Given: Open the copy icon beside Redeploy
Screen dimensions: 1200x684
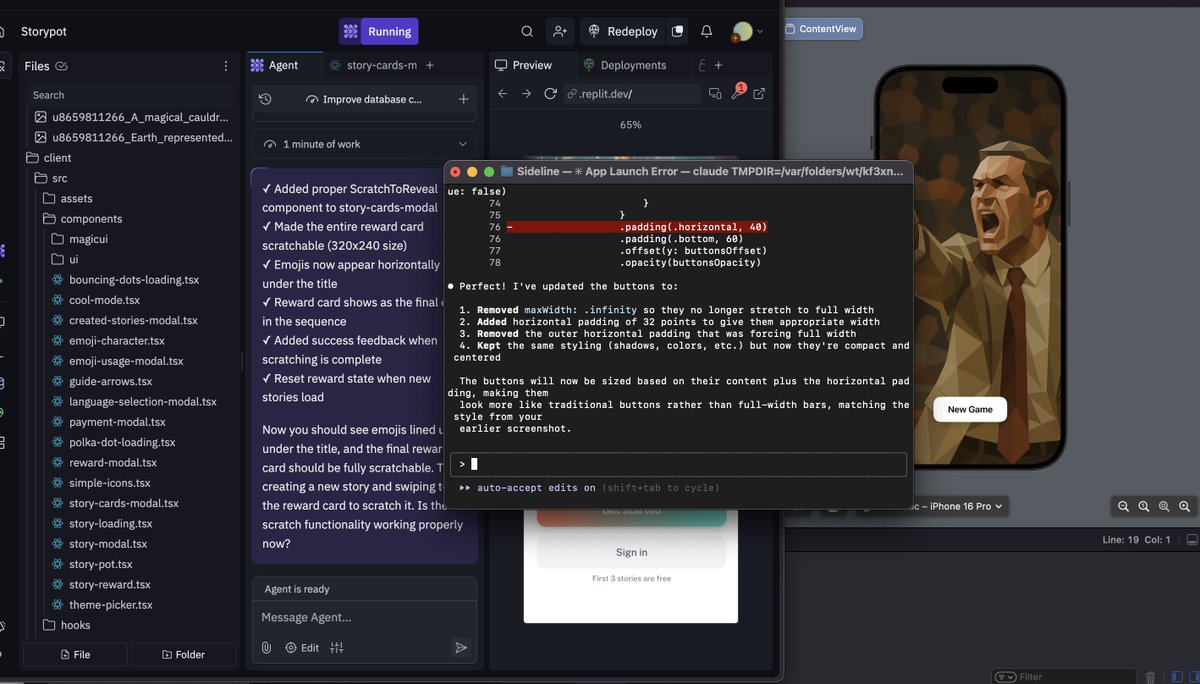Looking at the screenshot, I should (678, 31).
